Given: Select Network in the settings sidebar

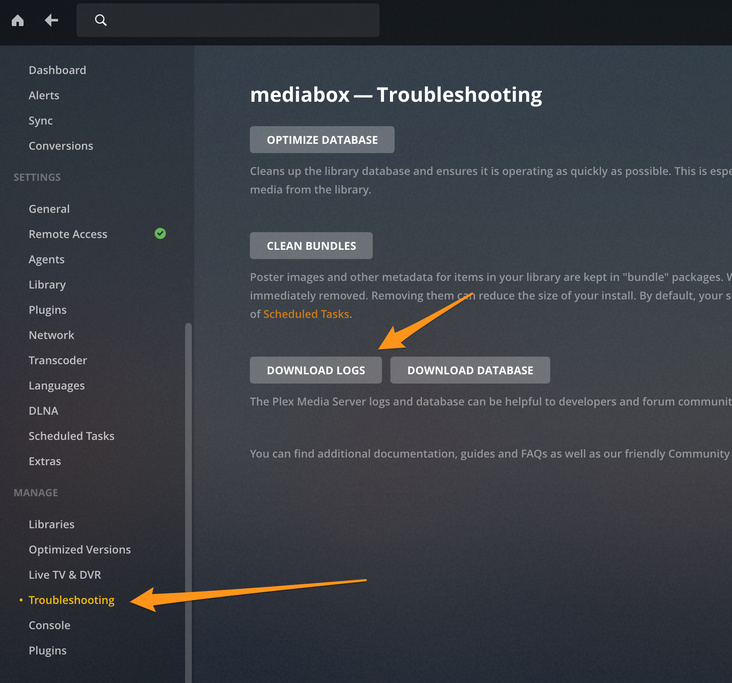Looking at the screenshot, I should point(51,335).
